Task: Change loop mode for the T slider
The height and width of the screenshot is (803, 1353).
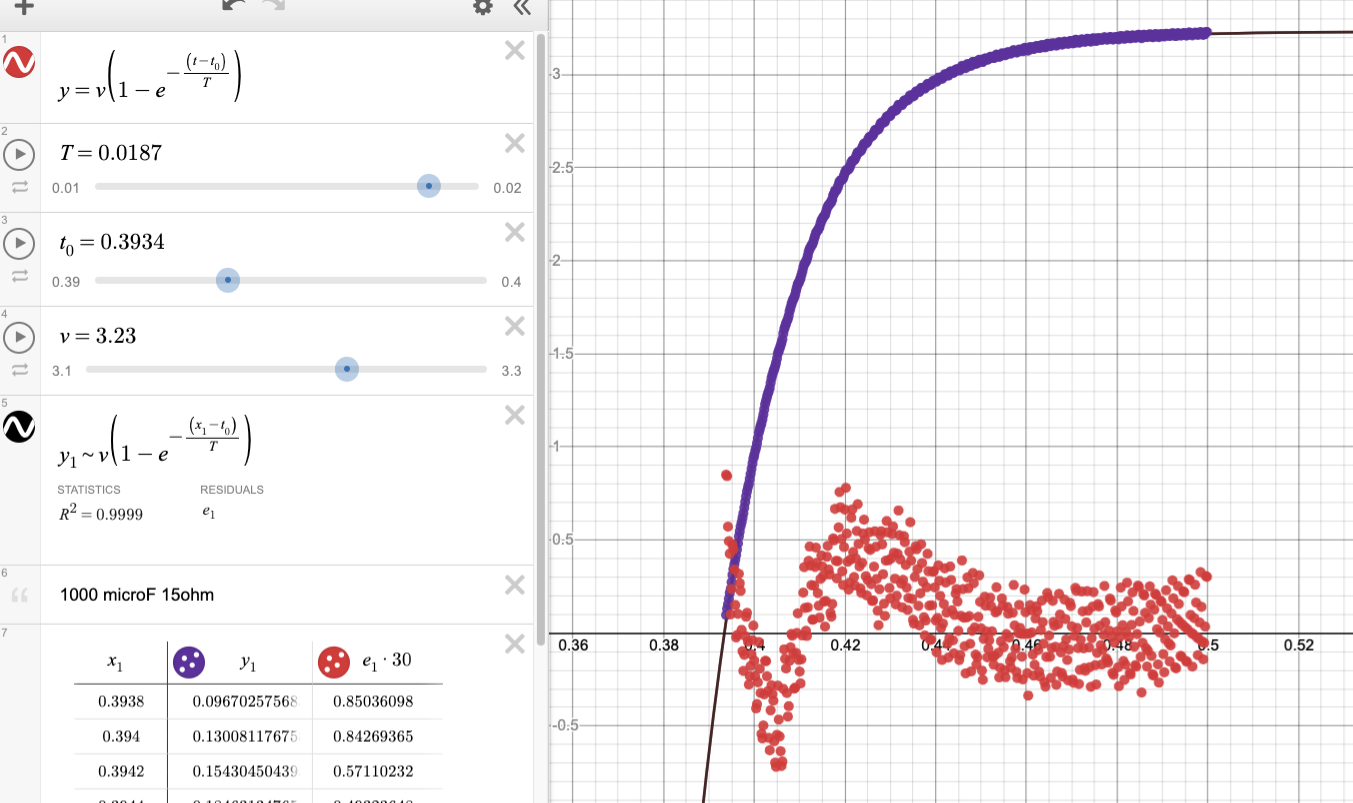Action: (x=19, y=187)
